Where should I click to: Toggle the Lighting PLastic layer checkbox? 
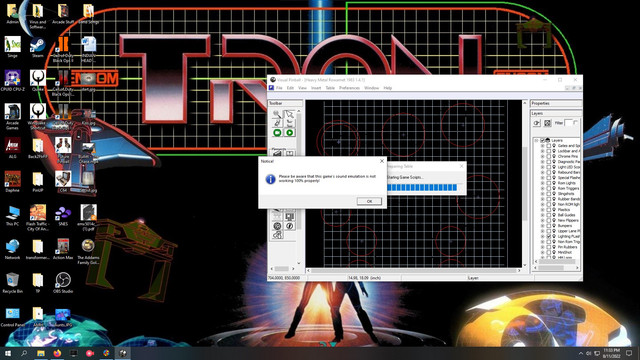[549, 236]
